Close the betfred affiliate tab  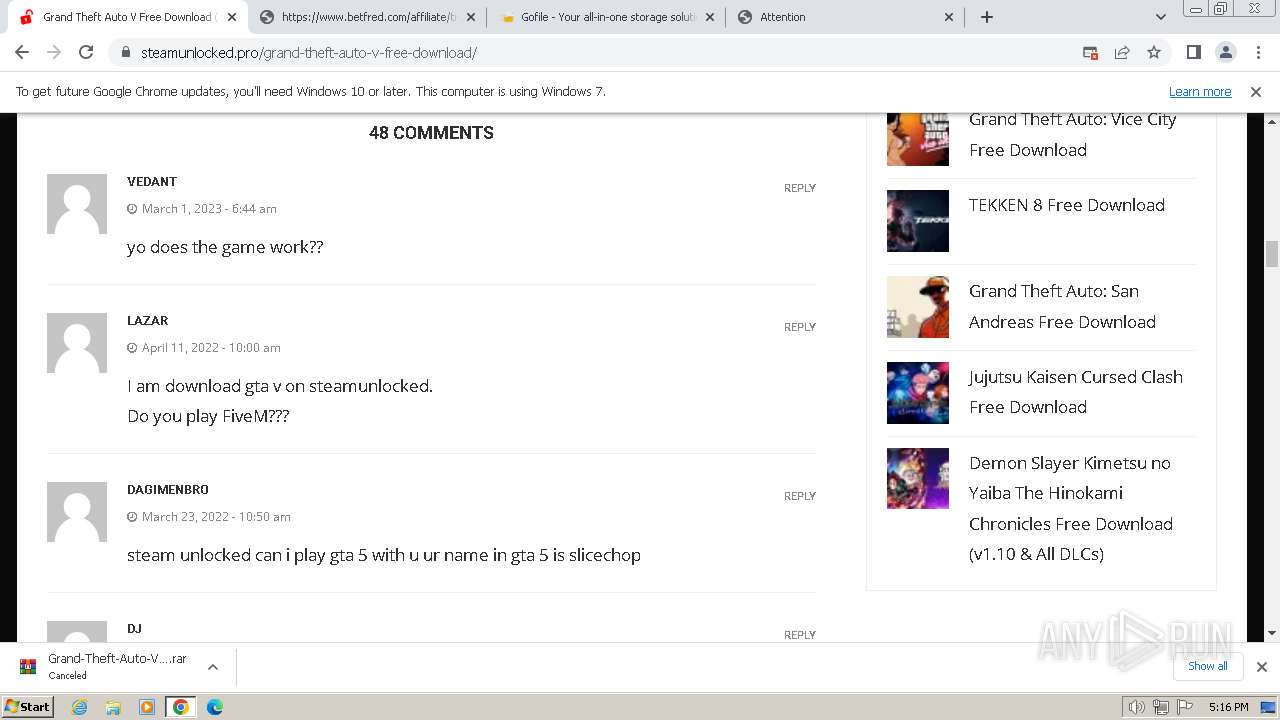tap(471, 17)
